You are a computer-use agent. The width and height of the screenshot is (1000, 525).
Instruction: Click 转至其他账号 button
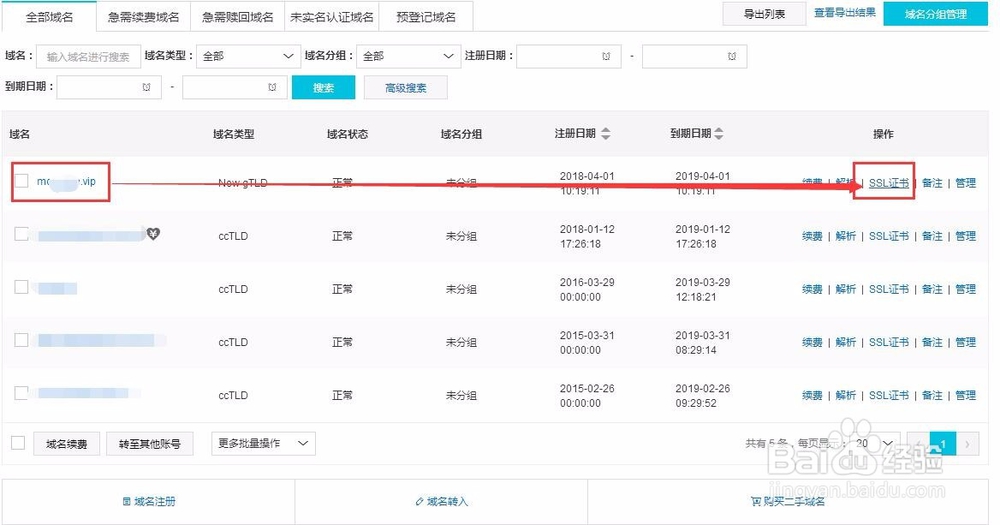(150, 444)
